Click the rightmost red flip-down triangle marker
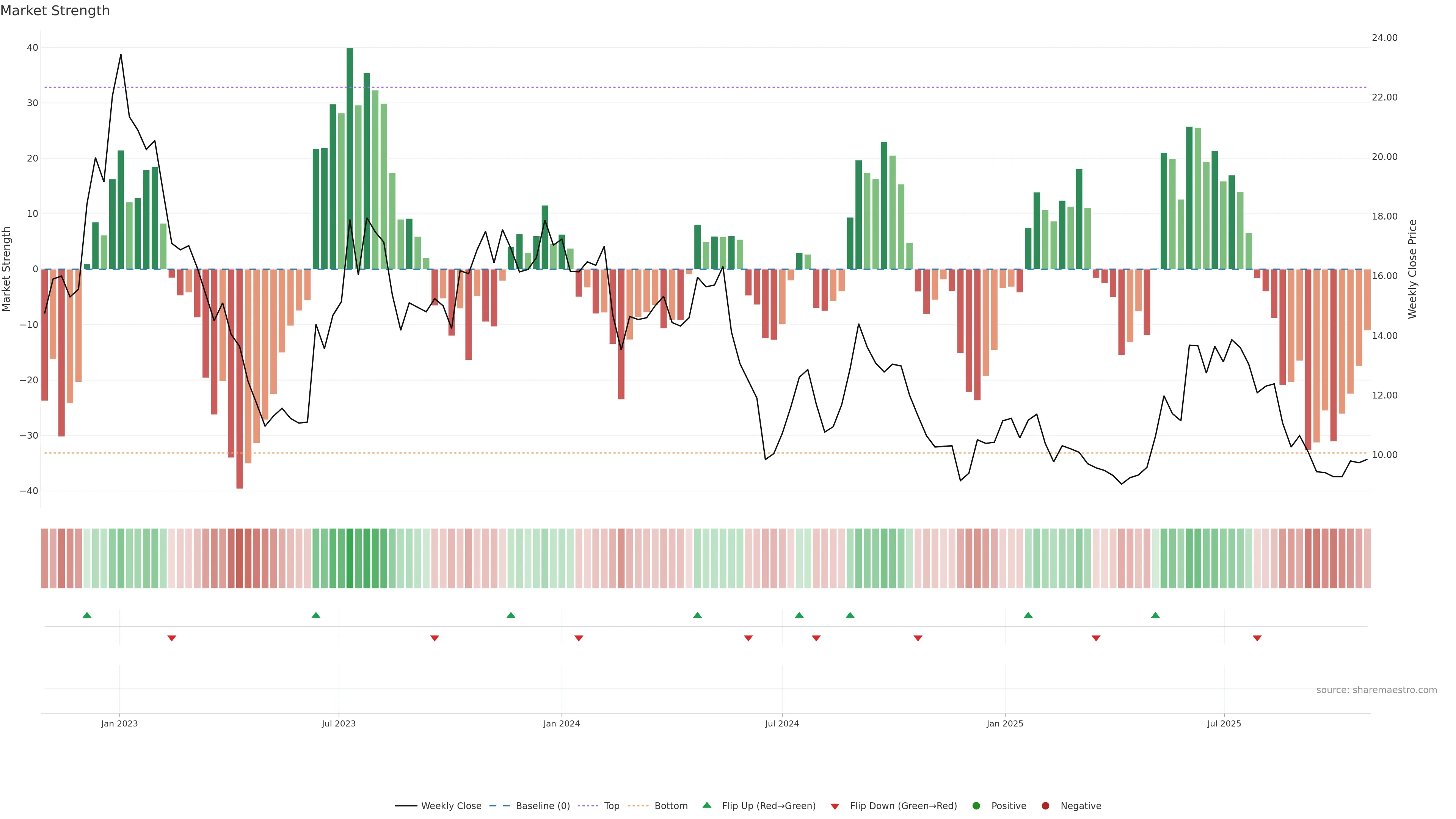Viewport: 1456px width, 819px height. [x=1257, y=638]
